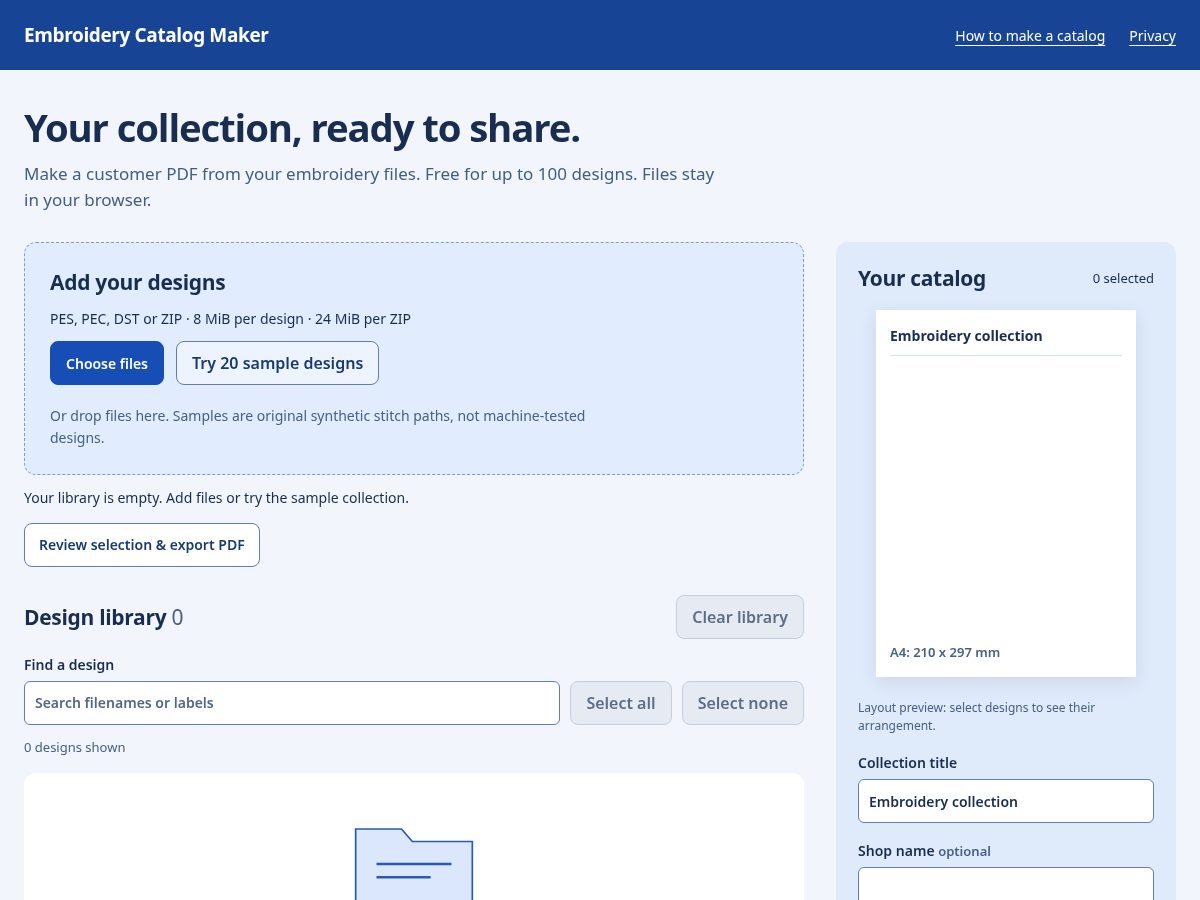Open the Privacy link
This screenshot has width=1200, height=900.
[x=1152, y=36]
